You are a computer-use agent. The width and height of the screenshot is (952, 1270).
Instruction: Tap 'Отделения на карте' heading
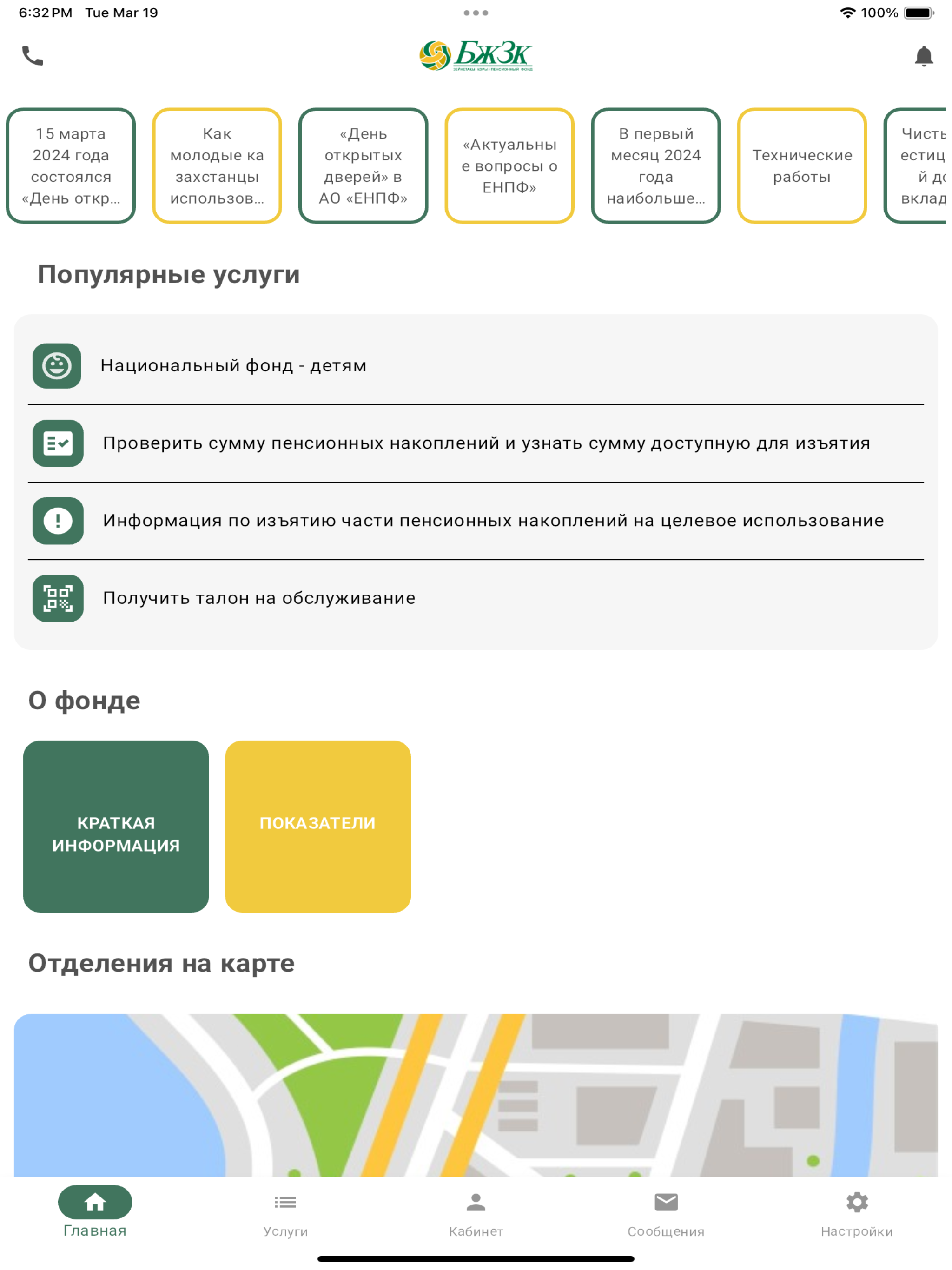(161, 963)
